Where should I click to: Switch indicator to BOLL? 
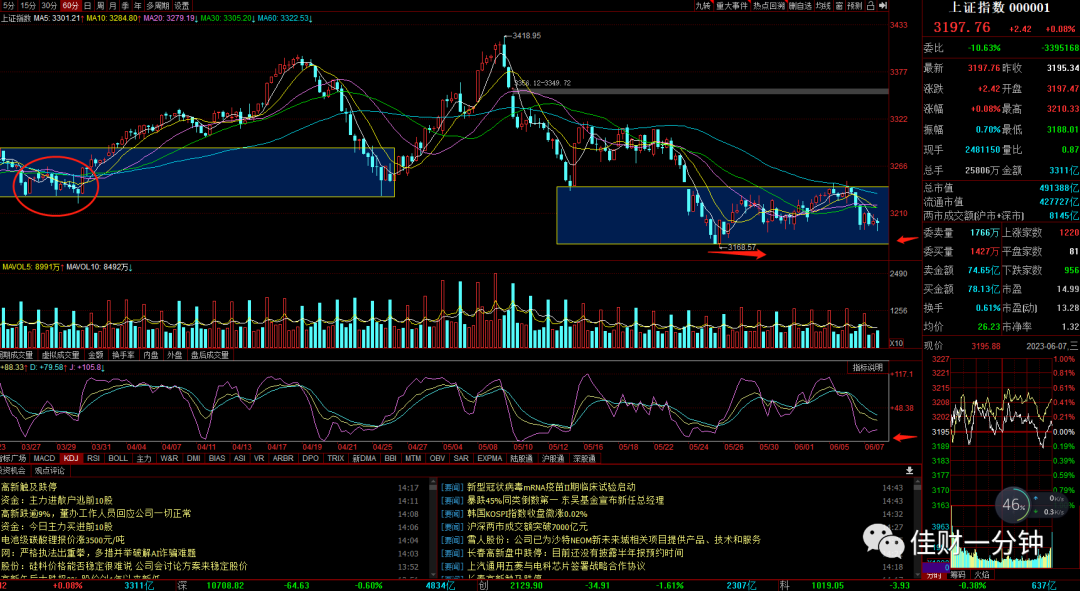click(x=118, y=458)
